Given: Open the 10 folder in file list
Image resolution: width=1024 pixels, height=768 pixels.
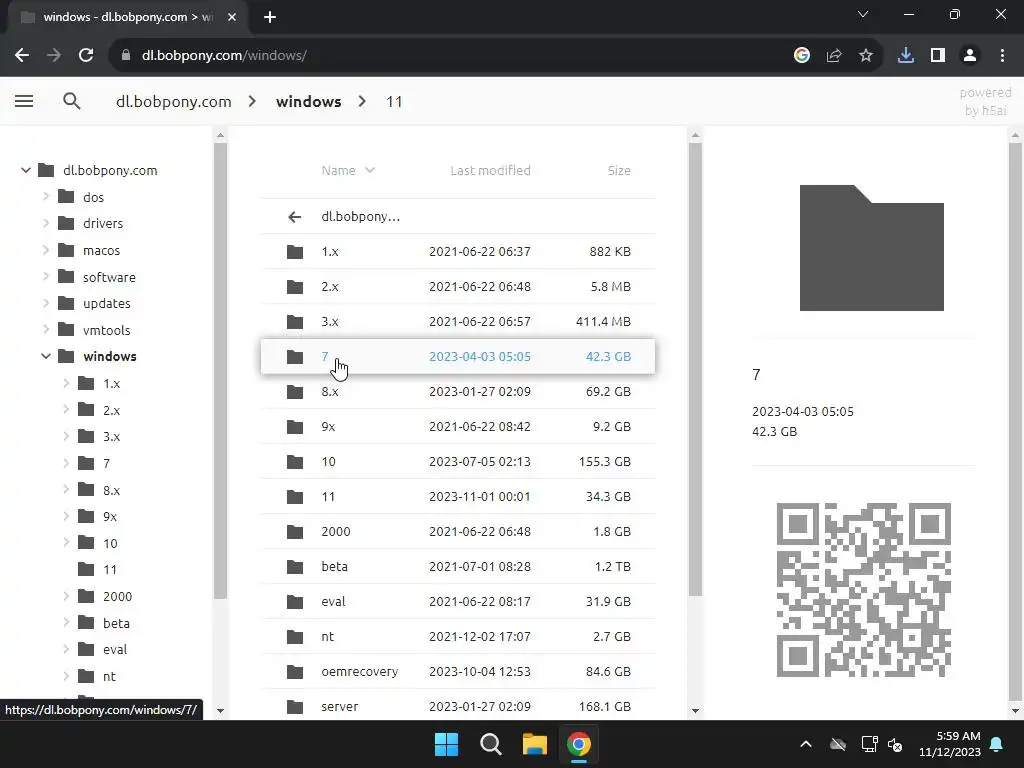Looking at the screenshot, I should pos(458,462).
